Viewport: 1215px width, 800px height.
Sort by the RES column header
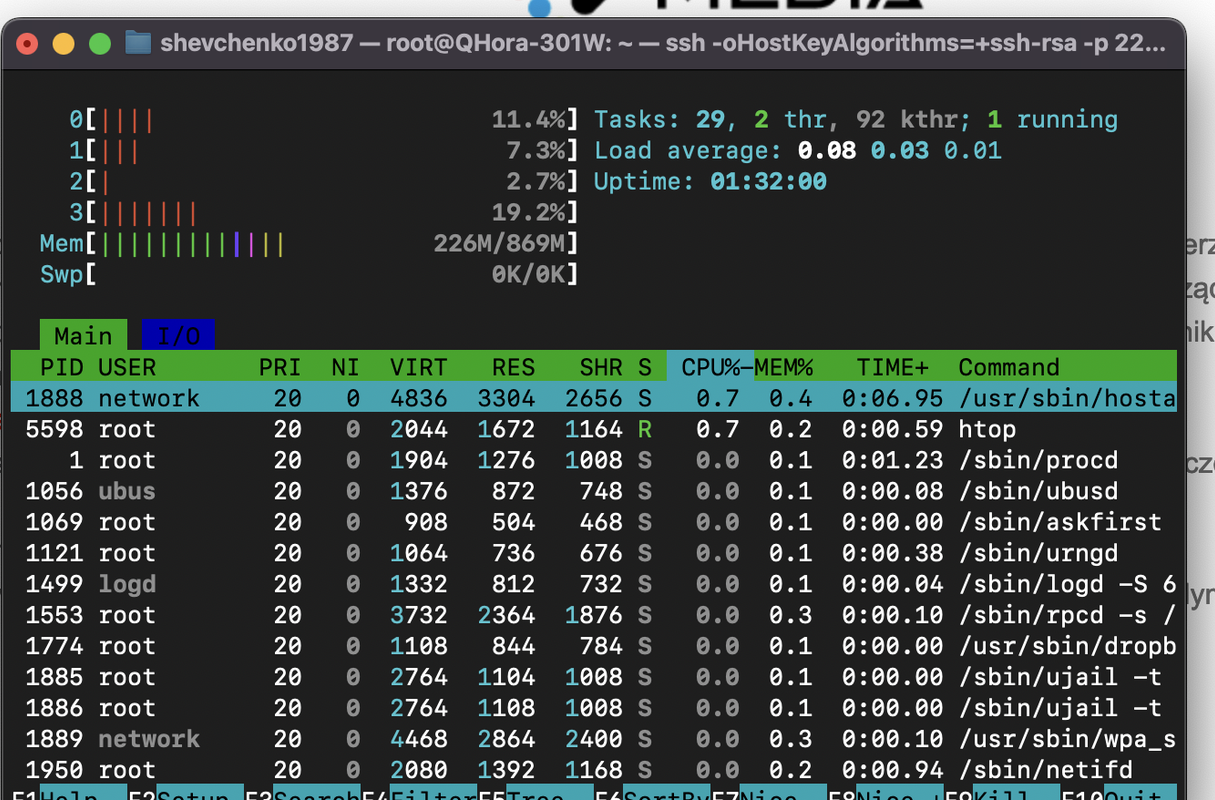[513, 367]
